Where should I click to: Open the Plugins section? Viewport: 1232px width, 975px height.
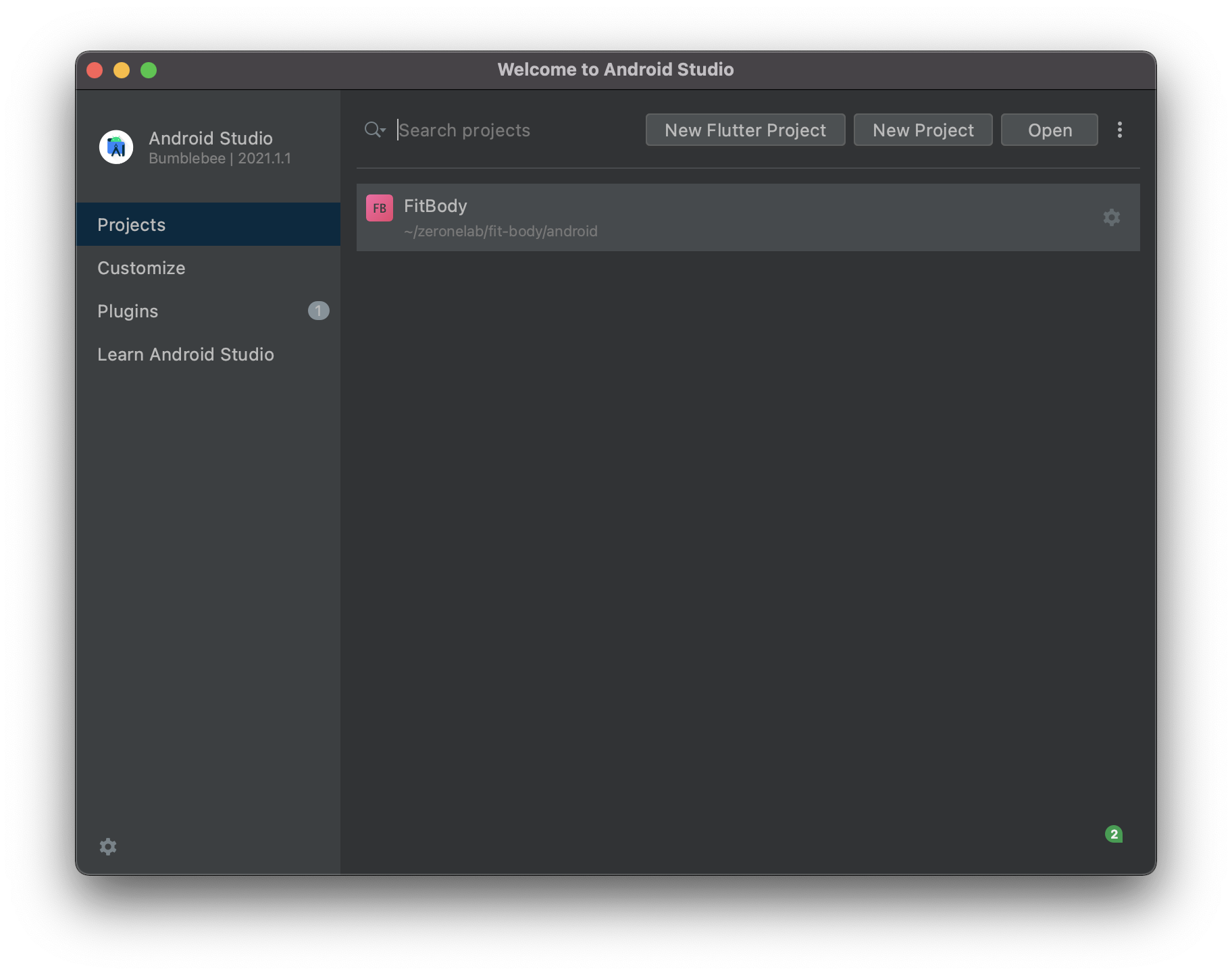[x=208, y=311]
